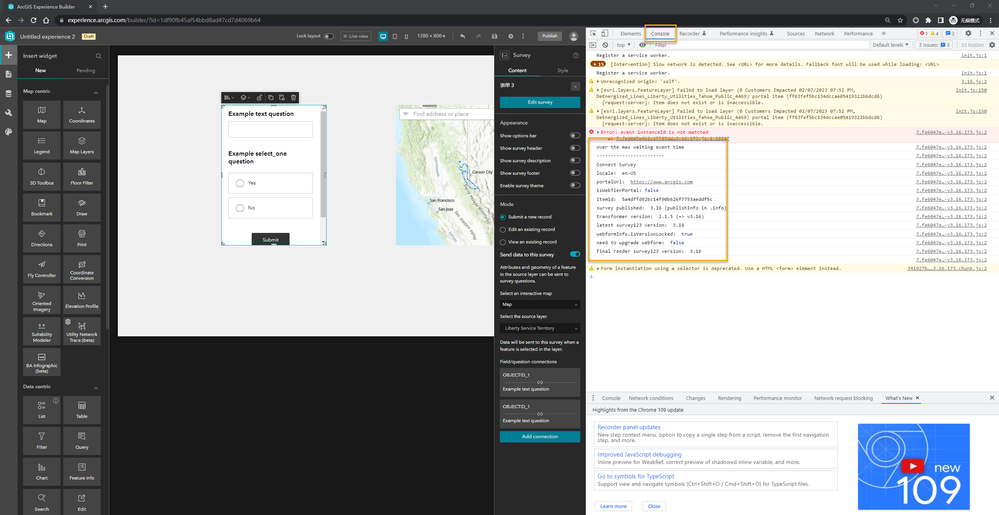Screen dimensions: 999x515
Task: Switch to the Pending tab
Action: coord(85,71)
